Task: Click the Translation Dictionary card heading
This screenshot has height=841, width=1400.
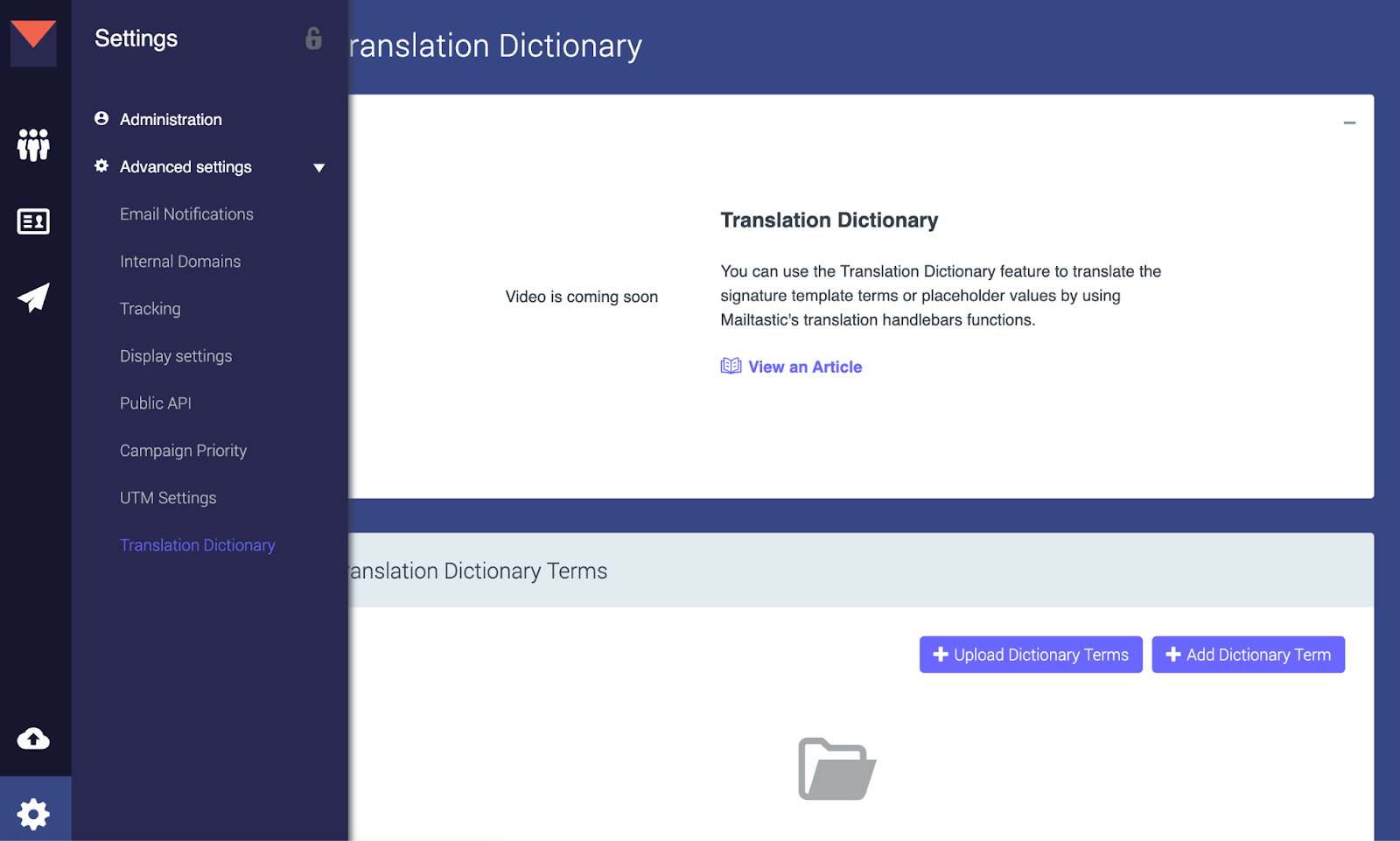Action: coord(829,220)
